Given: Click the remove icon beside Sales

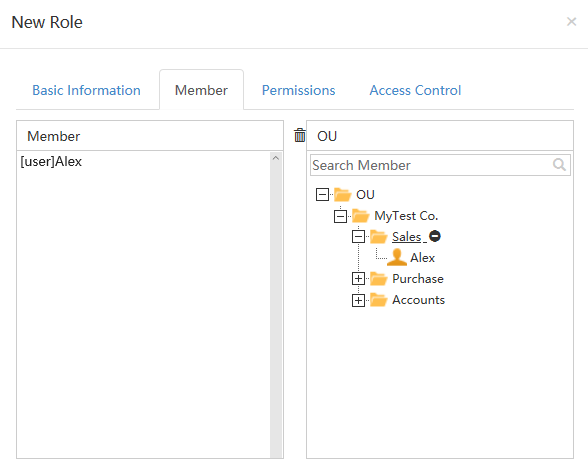Looking at the screenshot, I should tap(435, 236).
